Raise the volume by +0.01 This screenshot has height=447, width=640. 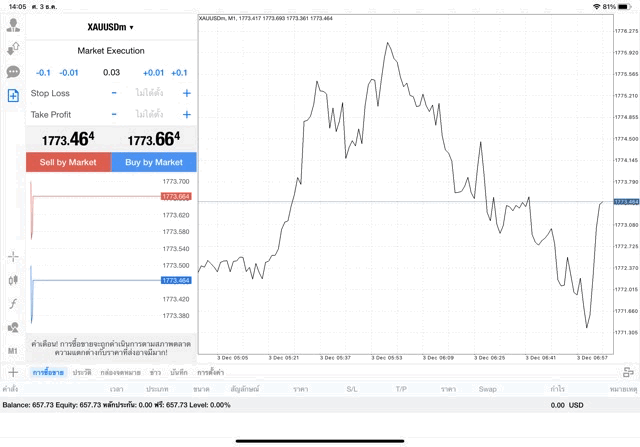[x=153, y=73]
